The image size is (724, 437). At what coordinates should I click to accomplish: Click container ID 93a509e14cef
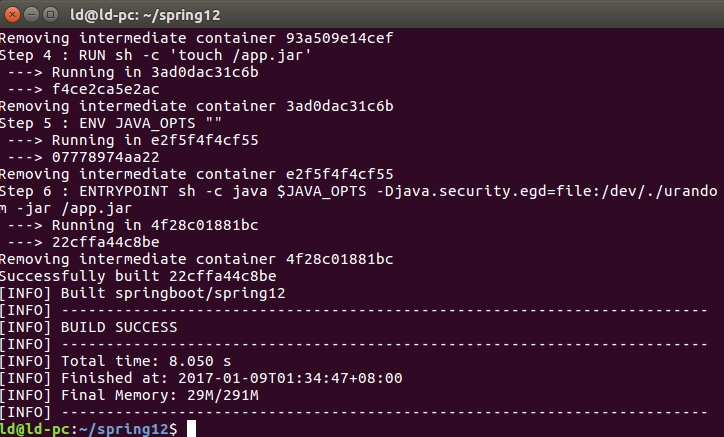pos(339,38)
